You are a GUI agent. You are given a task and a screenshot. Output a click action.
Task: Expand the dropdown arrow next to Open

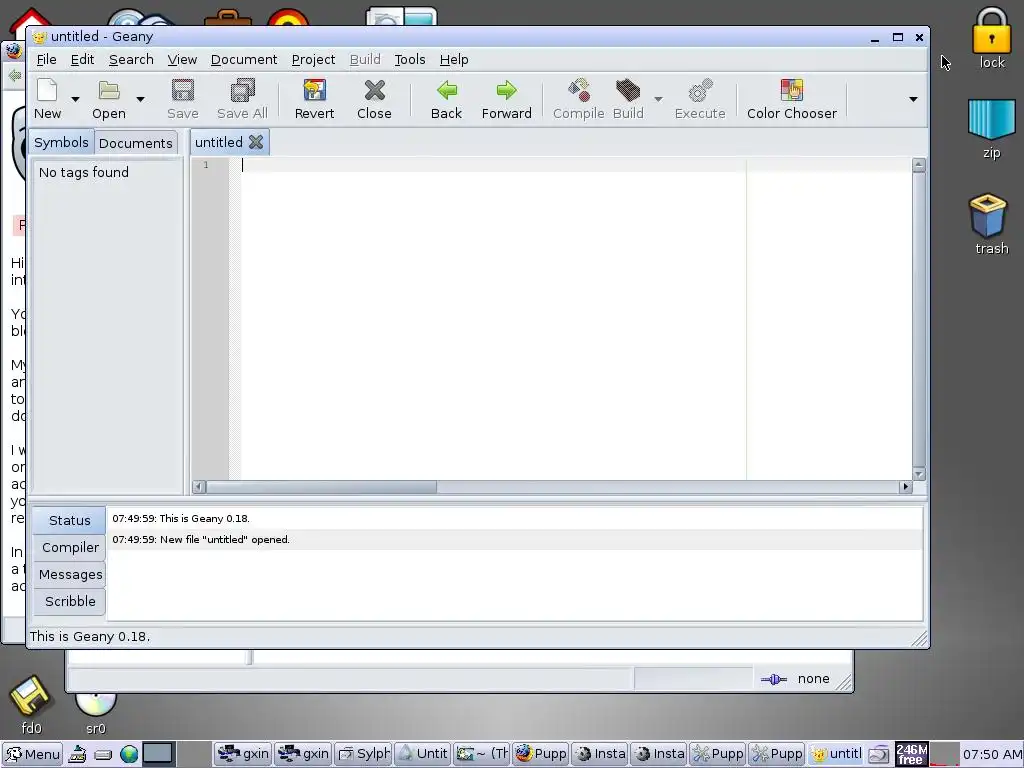click(140, 99)
